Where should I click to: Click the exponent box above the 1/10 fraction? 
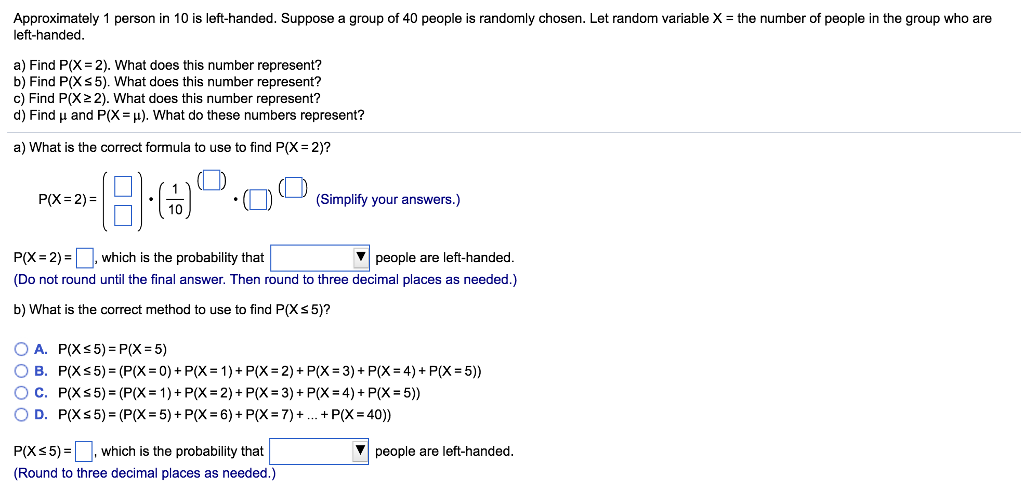211,179
